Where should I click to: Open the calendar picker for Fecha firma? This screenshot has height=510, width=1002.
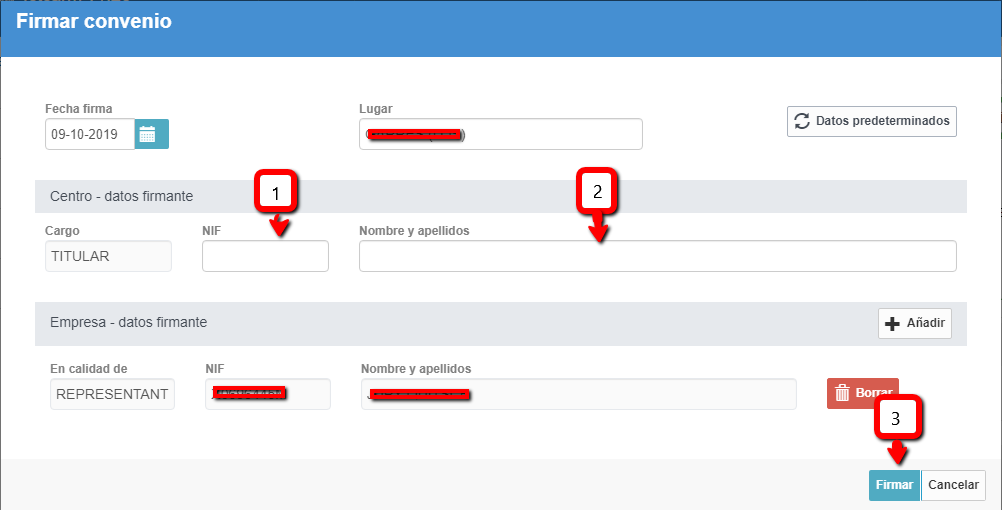point(152,134)
